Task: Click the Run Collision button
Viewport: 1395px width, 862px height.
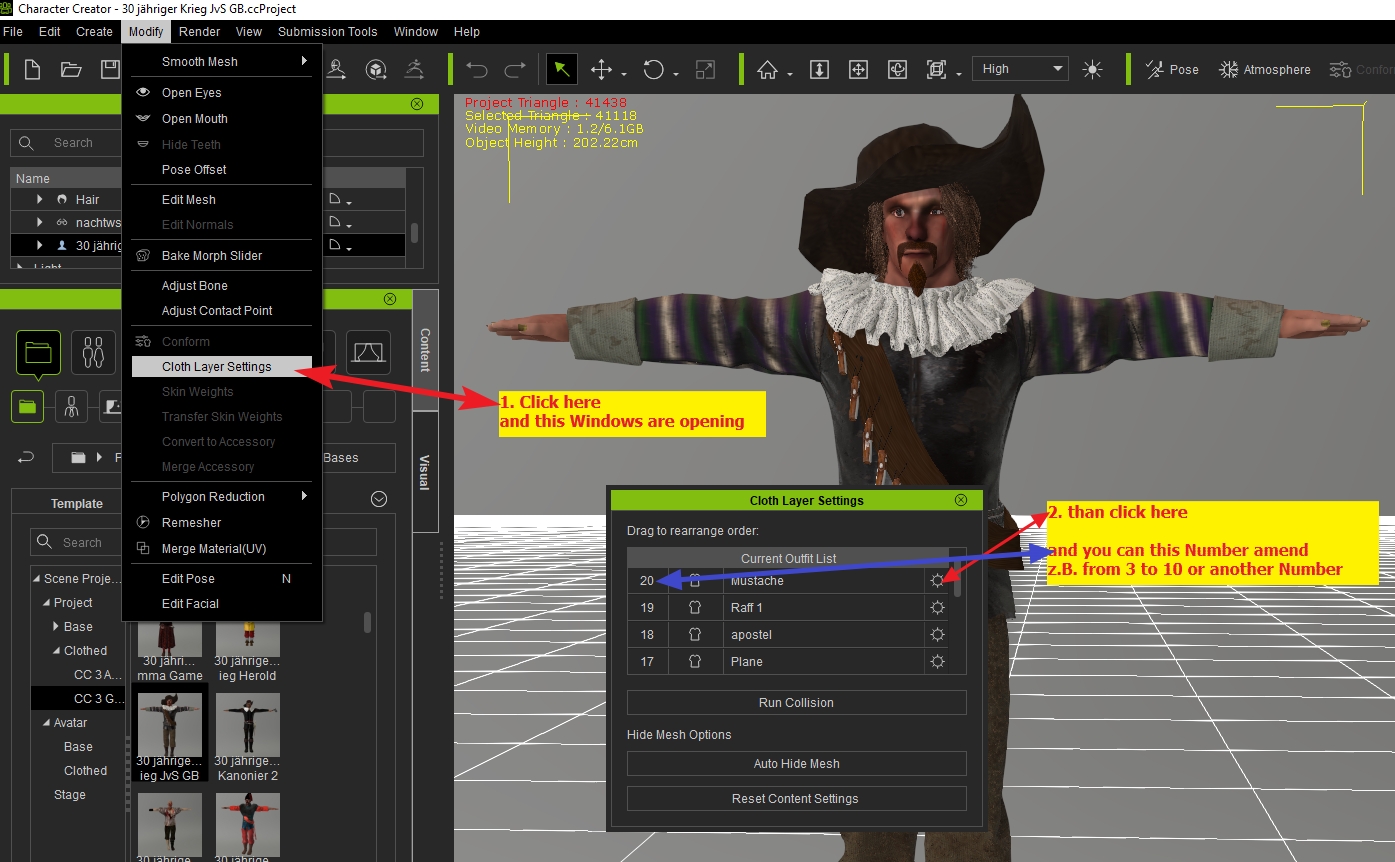Action: pos(796,702)
